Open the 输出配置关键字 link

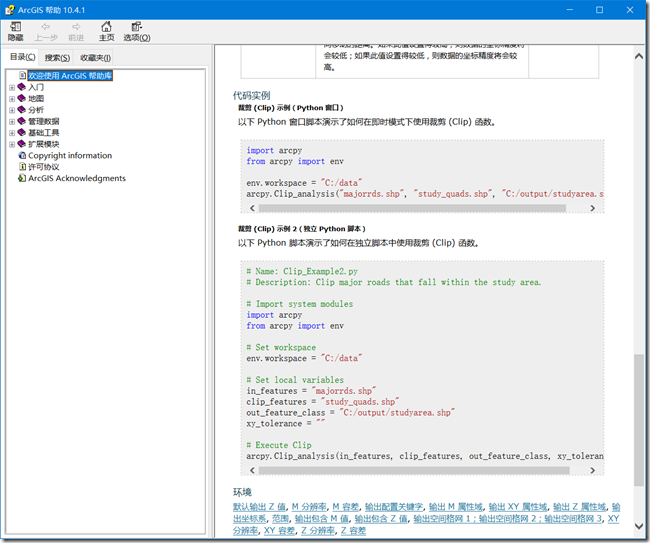pyautogui.click(x=394, y=507)
